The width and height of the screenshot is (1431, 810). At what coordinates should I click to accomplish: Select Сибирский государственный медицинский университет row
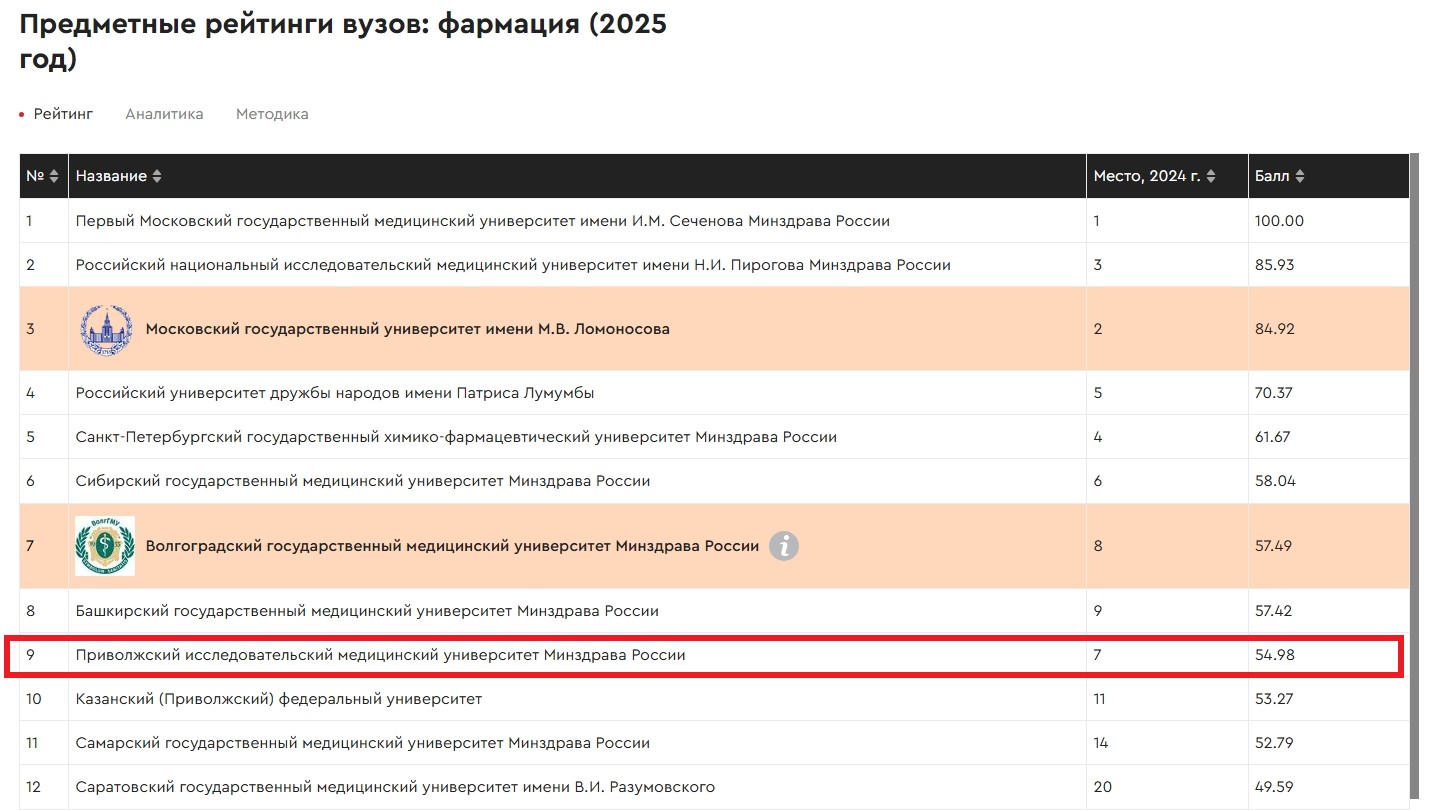714,481
